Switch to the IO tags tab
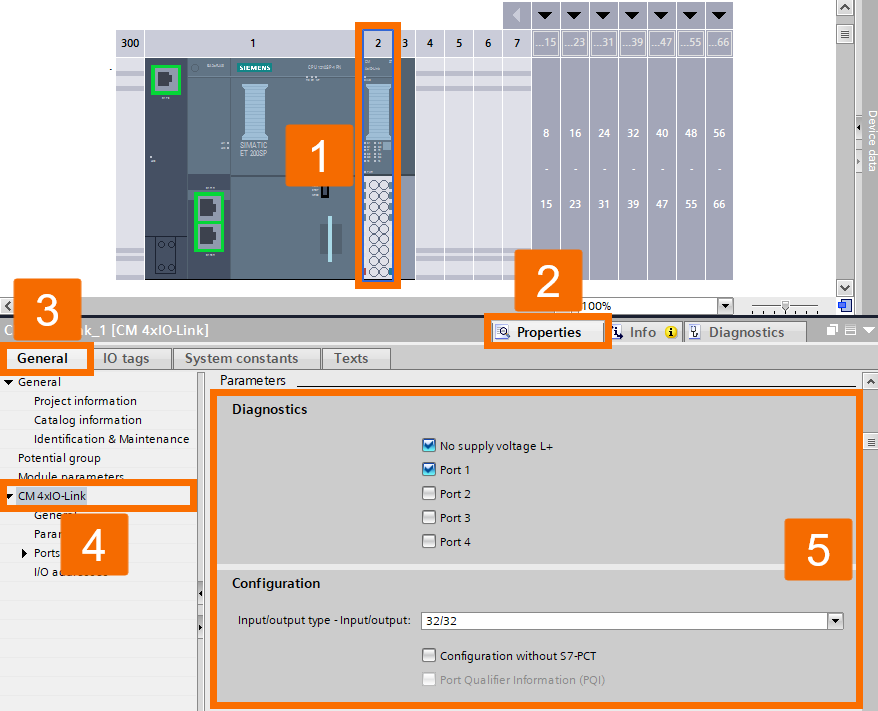This screenshot has width=878, height=711. pyautogui.click(x=126, y=358)
